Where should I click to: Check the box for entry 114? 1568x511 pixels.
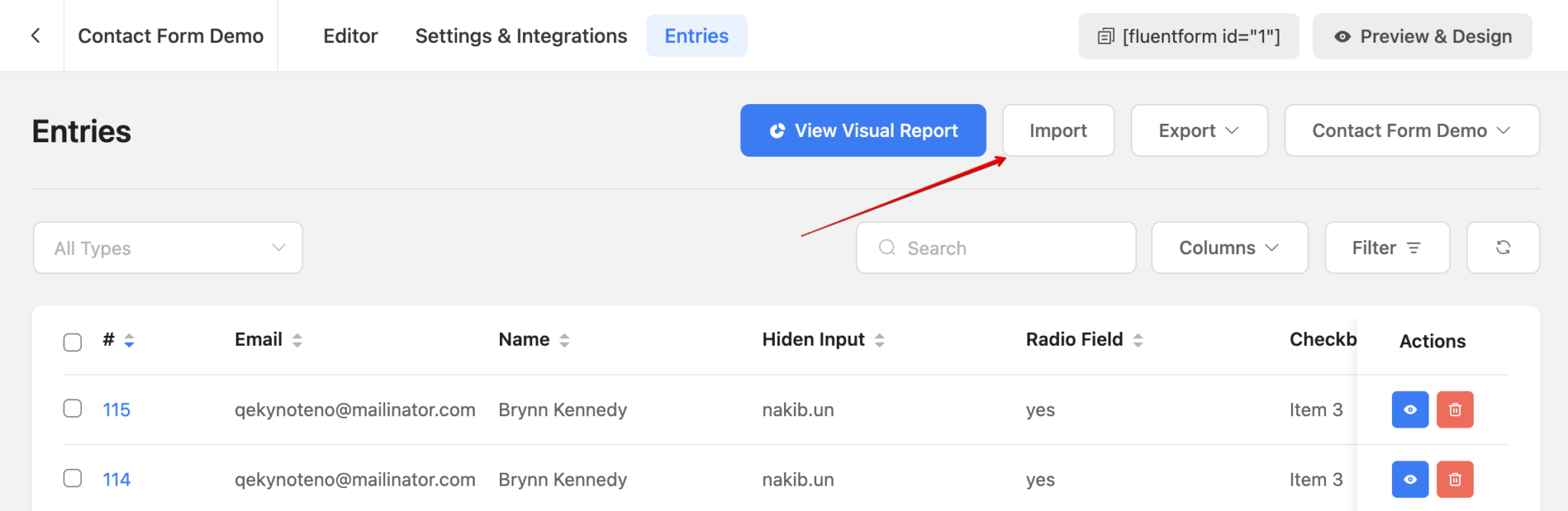pos(73,478)
